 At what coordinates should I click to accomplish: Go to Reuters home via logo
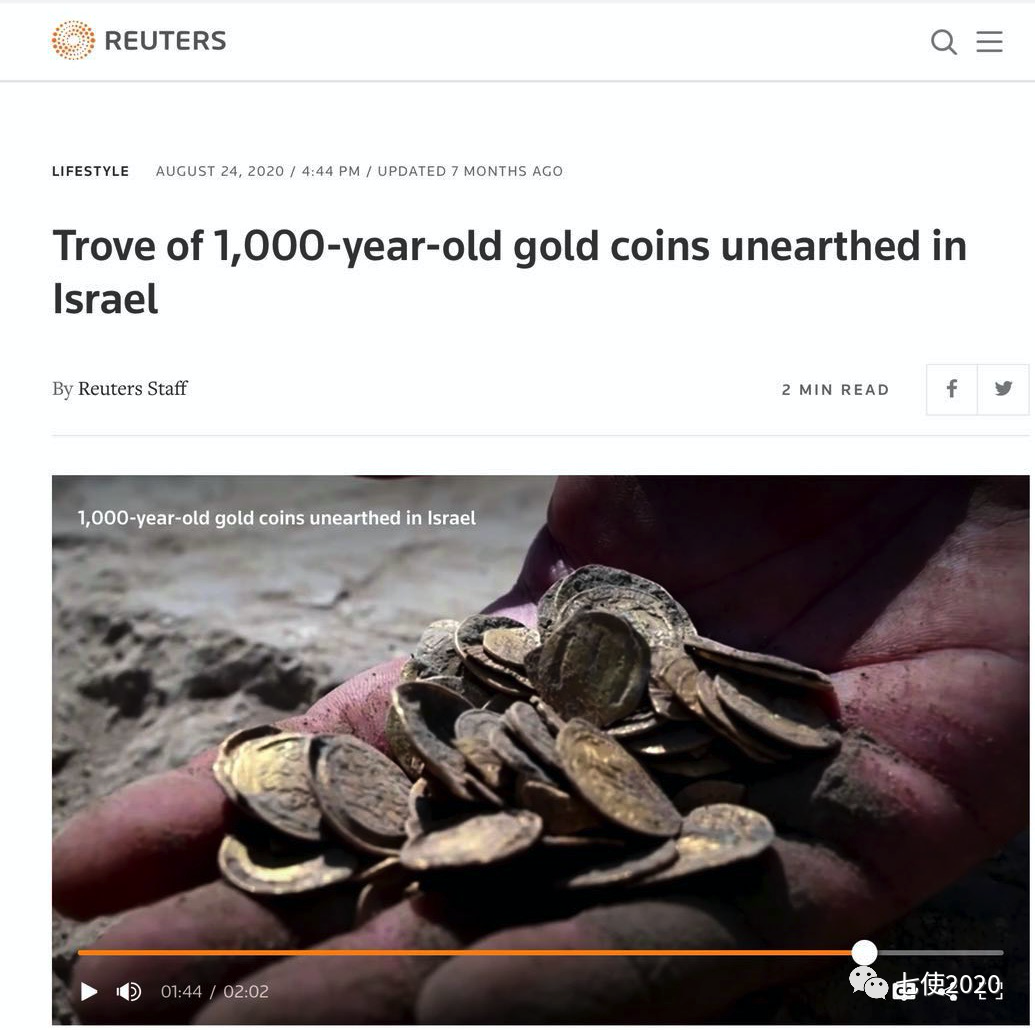click(139, 40)
